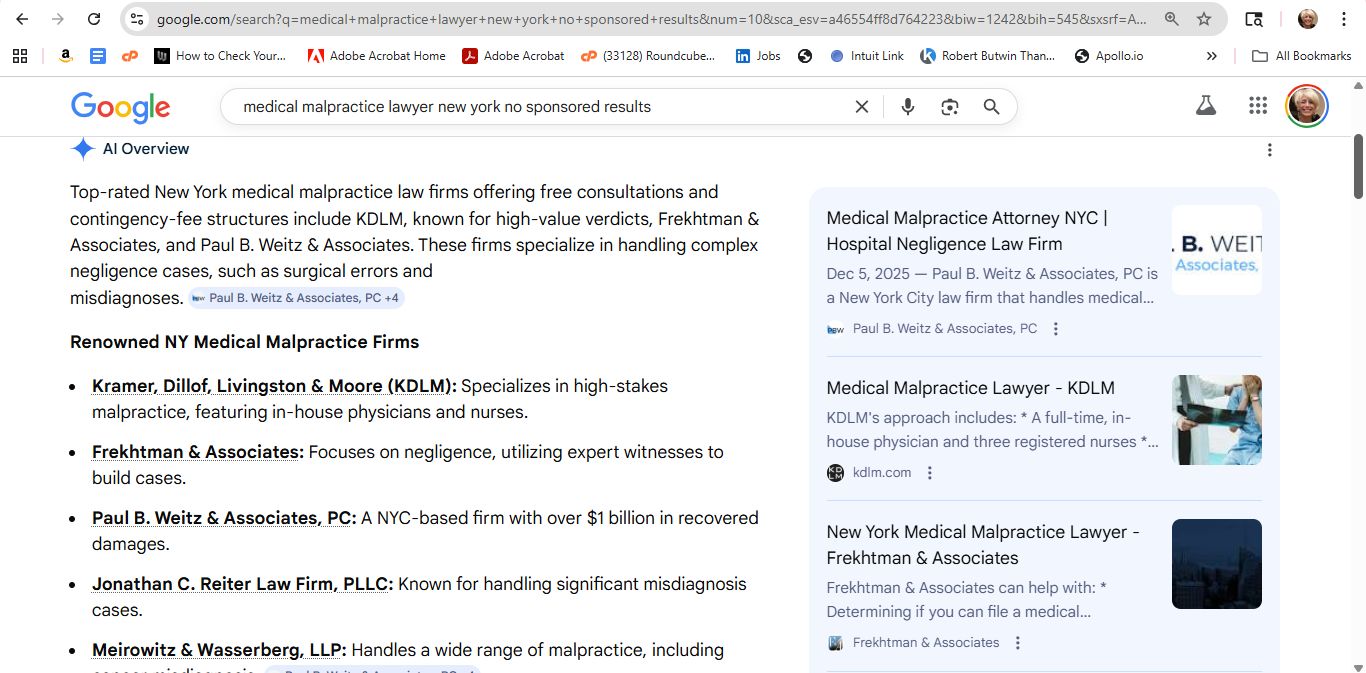
Task: Open the Adobe Acrobat bookmark
Action: tap(513, 56)
